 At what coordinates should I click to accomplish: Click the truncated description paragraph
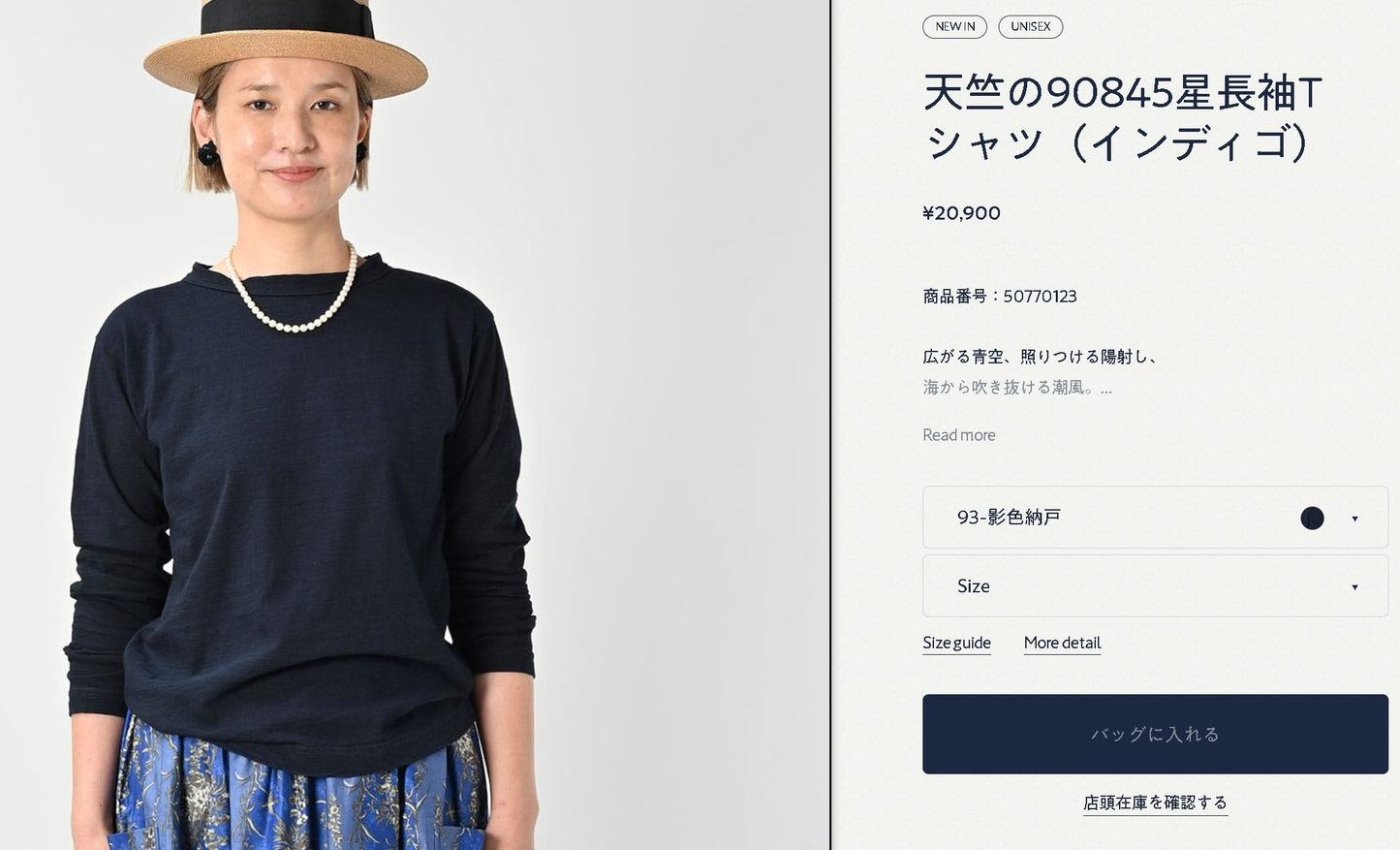coord(1041,372)
